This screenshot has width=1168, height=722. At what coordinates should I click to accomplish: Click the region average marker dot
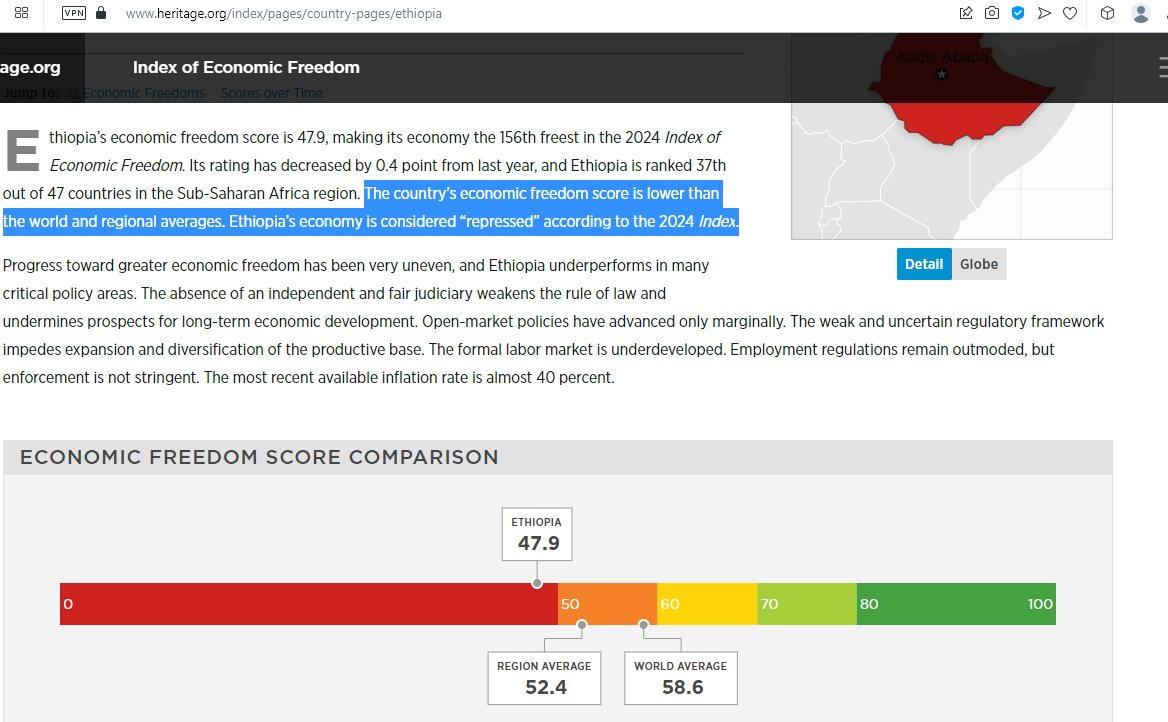(x=582, y=624)
